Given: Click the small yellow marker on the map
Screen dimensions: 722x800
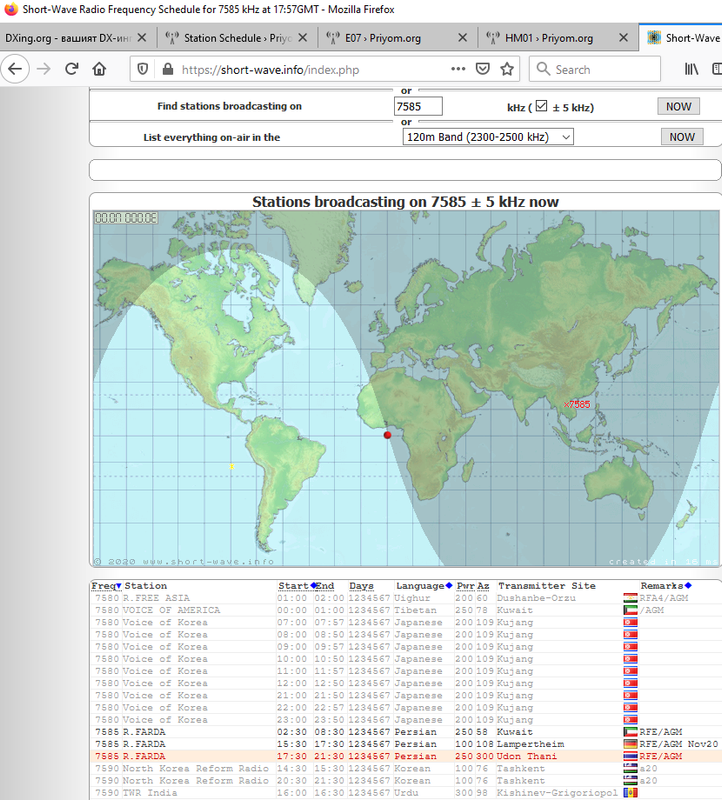Looking at the screenshot, I should pos(232,466).
